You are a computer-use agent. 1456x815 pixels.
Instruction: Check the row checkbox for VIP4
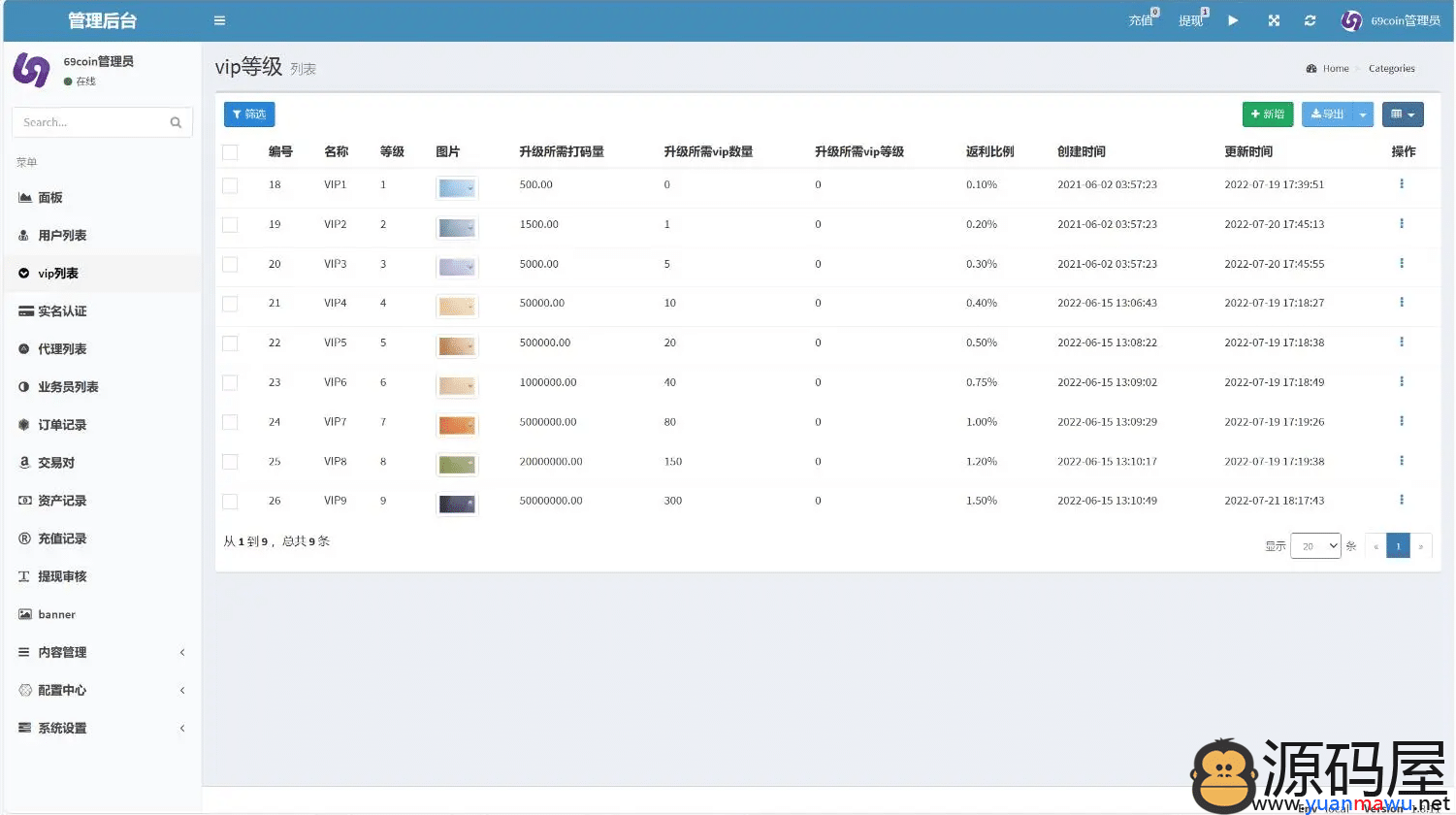click(230, 304)
